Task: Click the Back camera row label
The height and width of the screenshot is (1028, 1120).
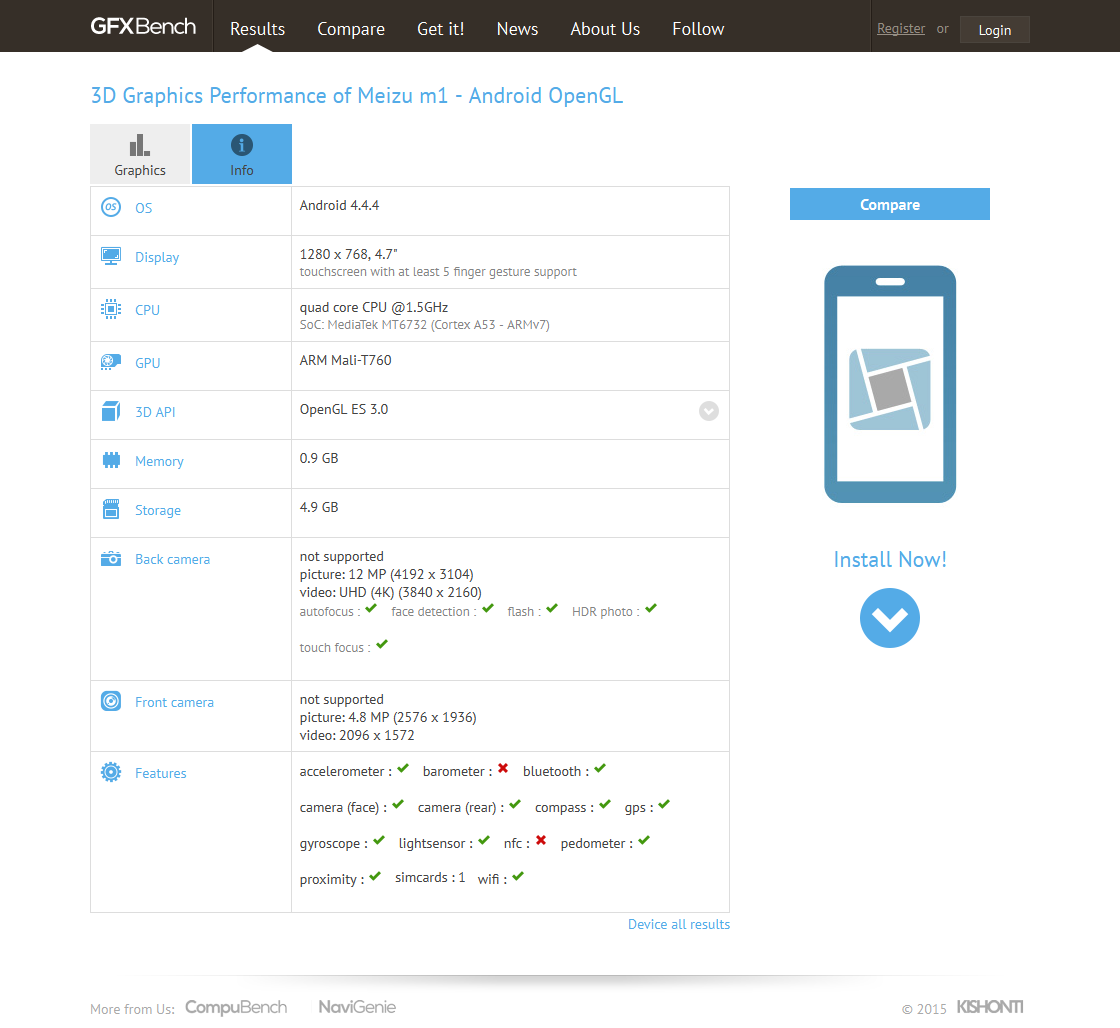Action: tap(172, 559)
